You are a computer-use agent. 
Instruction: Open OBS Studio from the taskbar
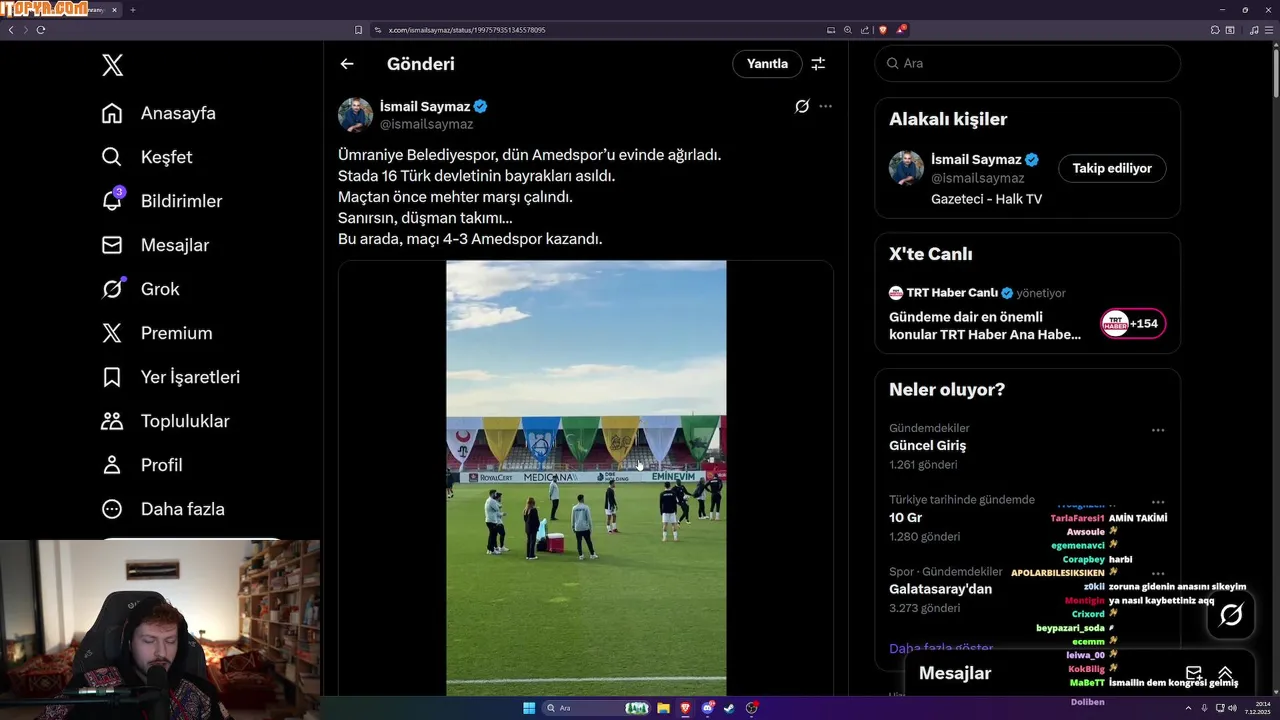pos(752,708)
